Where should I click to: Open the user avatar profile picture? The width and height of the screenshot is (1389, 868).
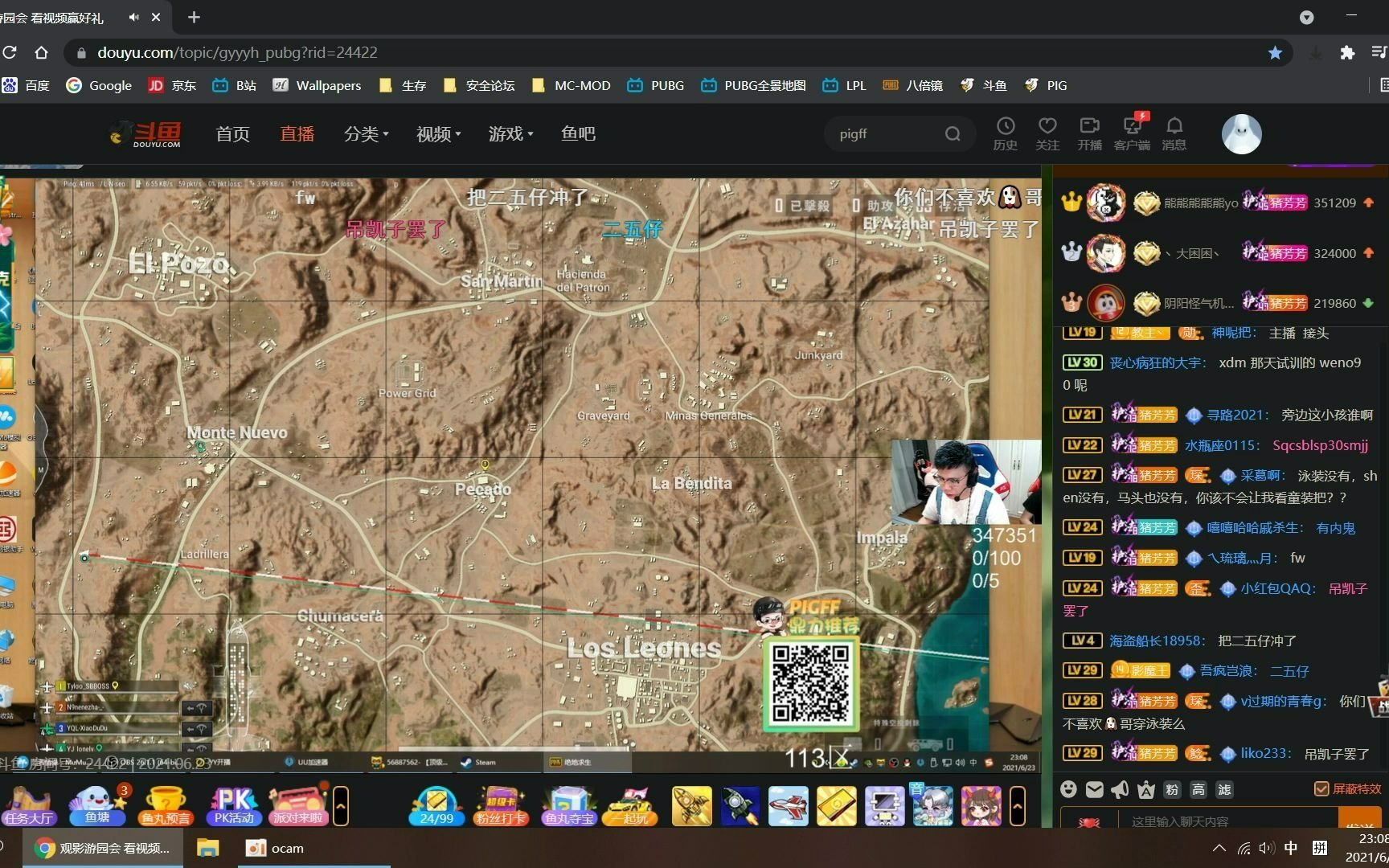[1241, 133]
